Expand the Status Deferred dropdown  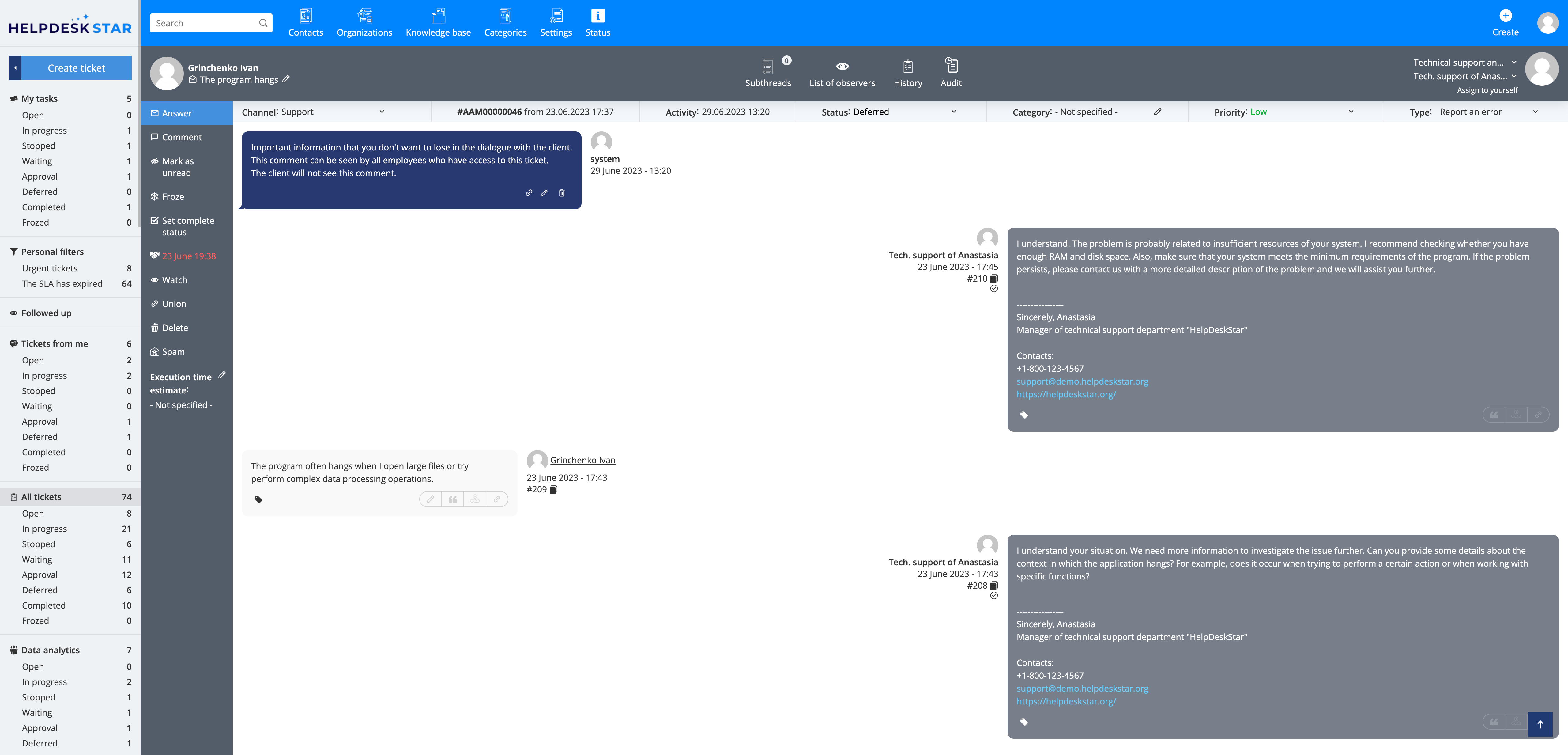tap(953, 112)
